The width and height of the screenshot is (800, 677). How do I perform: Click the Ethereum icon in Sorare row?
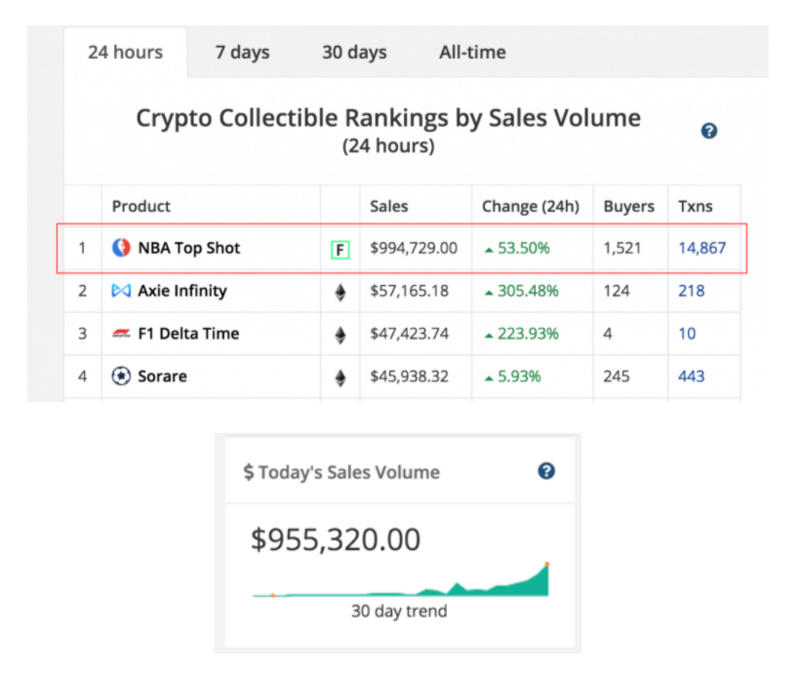[x=340, y=378]
